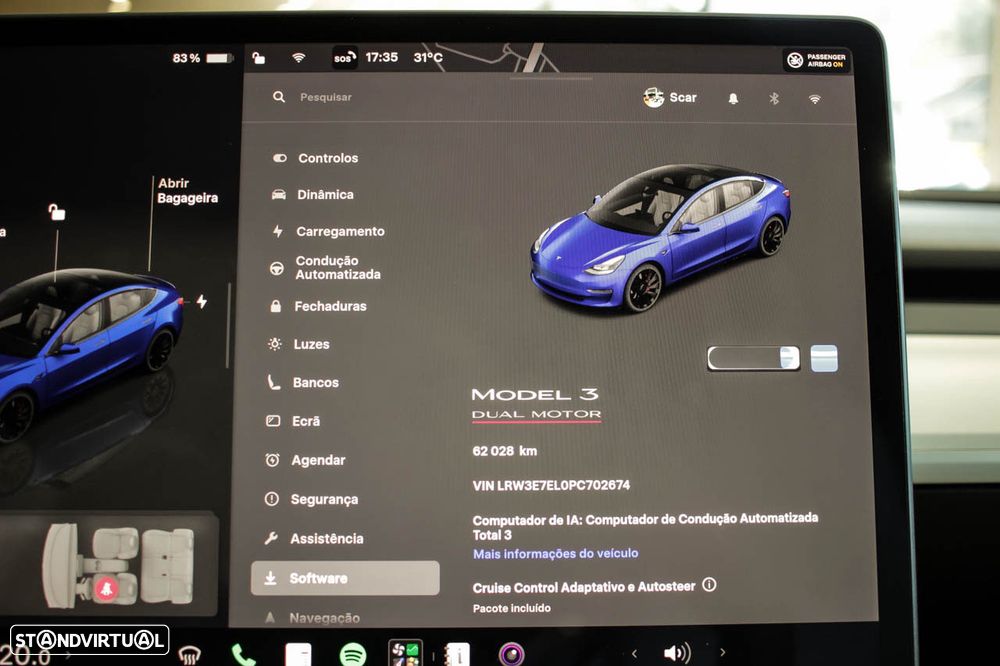
Task: Tap the Passenger Airbag ON indicator
Action: coord(817,61)
